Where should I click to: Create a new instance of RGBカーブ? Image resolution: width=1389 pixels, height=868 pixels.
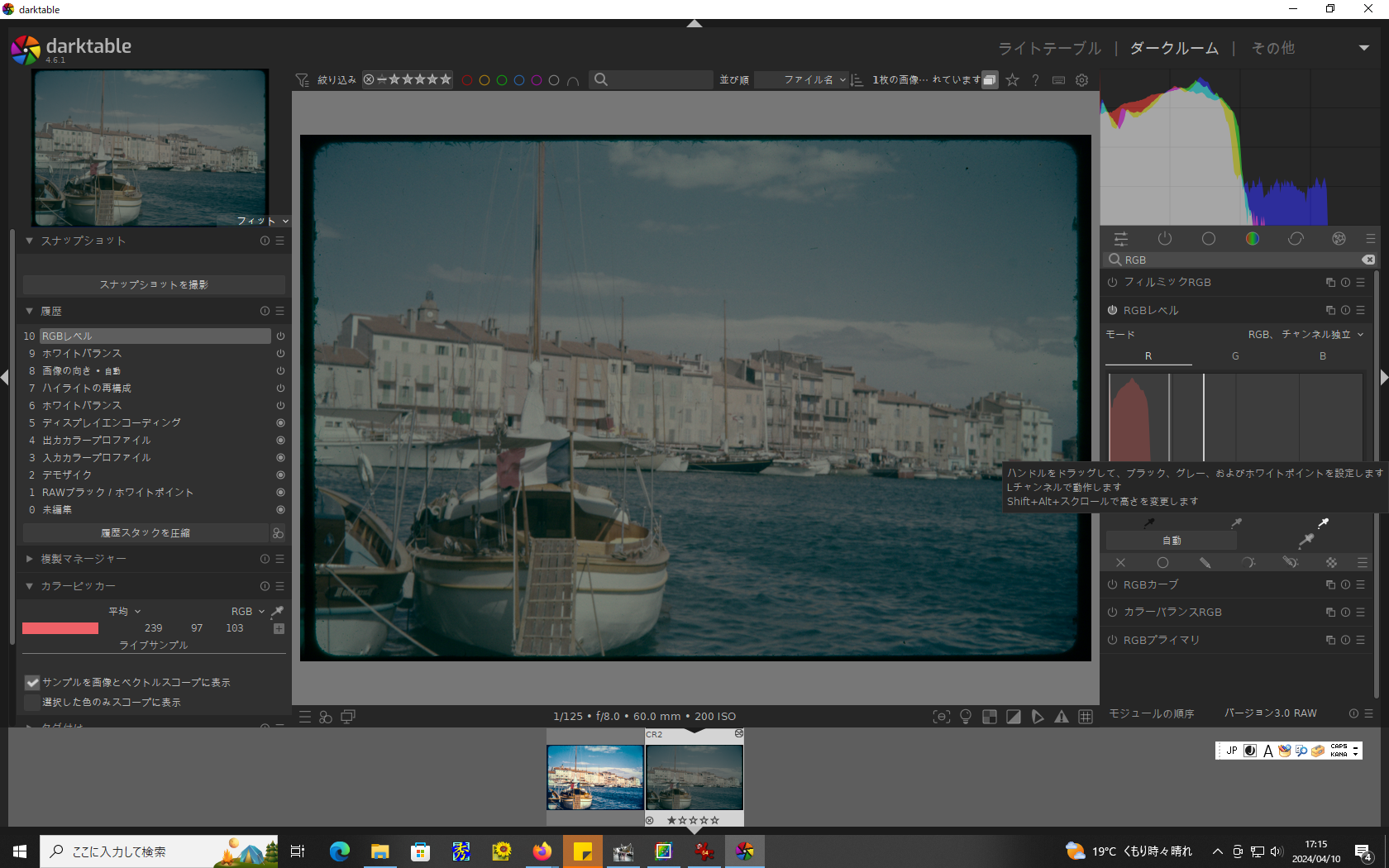[x=1330, y=585]
